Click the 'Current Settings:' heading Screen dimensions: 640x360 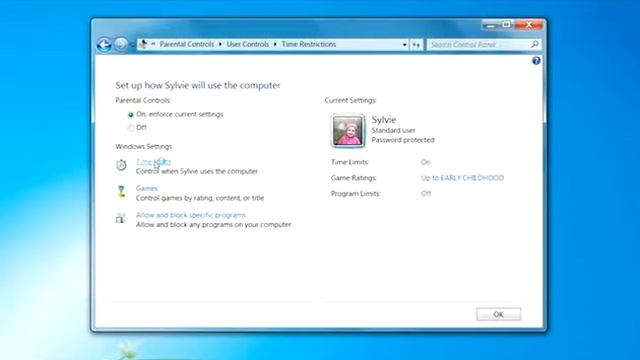point(351,100)
